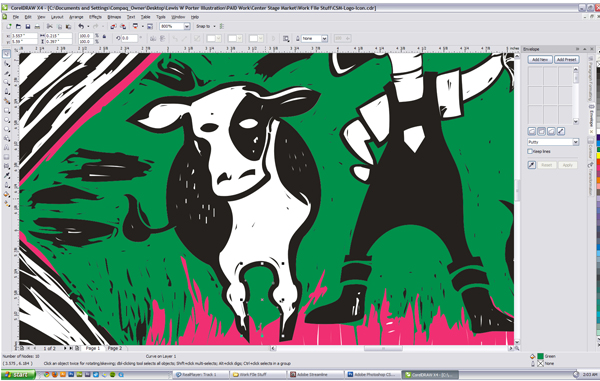Image resolution: width=600 pixels, height=381 pixels.
Task: Enable unconstrained envelope mode
Action: pos(561,131)
